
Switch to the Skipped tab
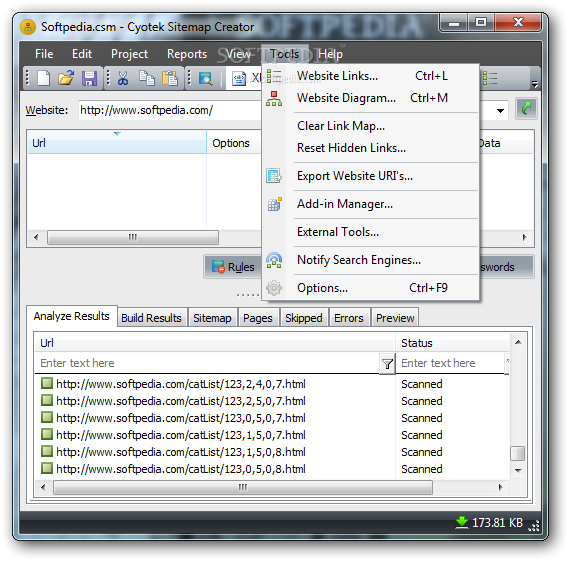point(304,318)
